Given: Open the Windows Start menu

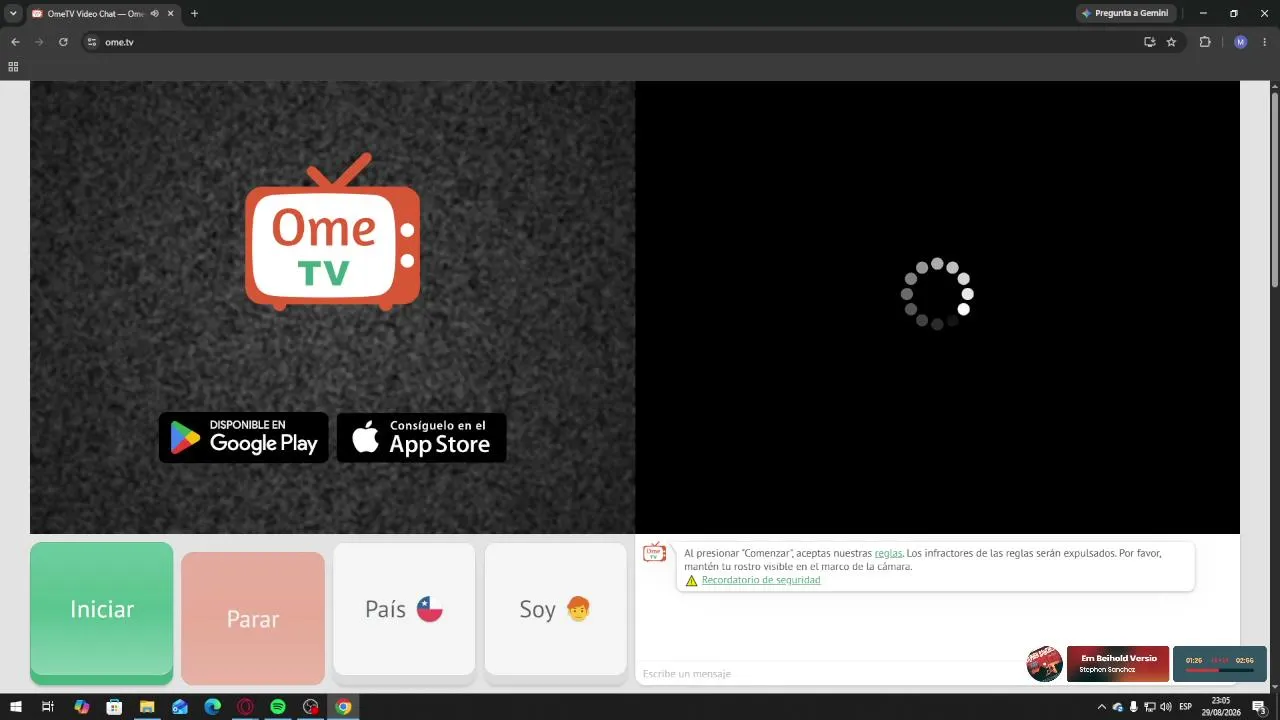Looking at the screenshot, I should (x=15, y=707).
